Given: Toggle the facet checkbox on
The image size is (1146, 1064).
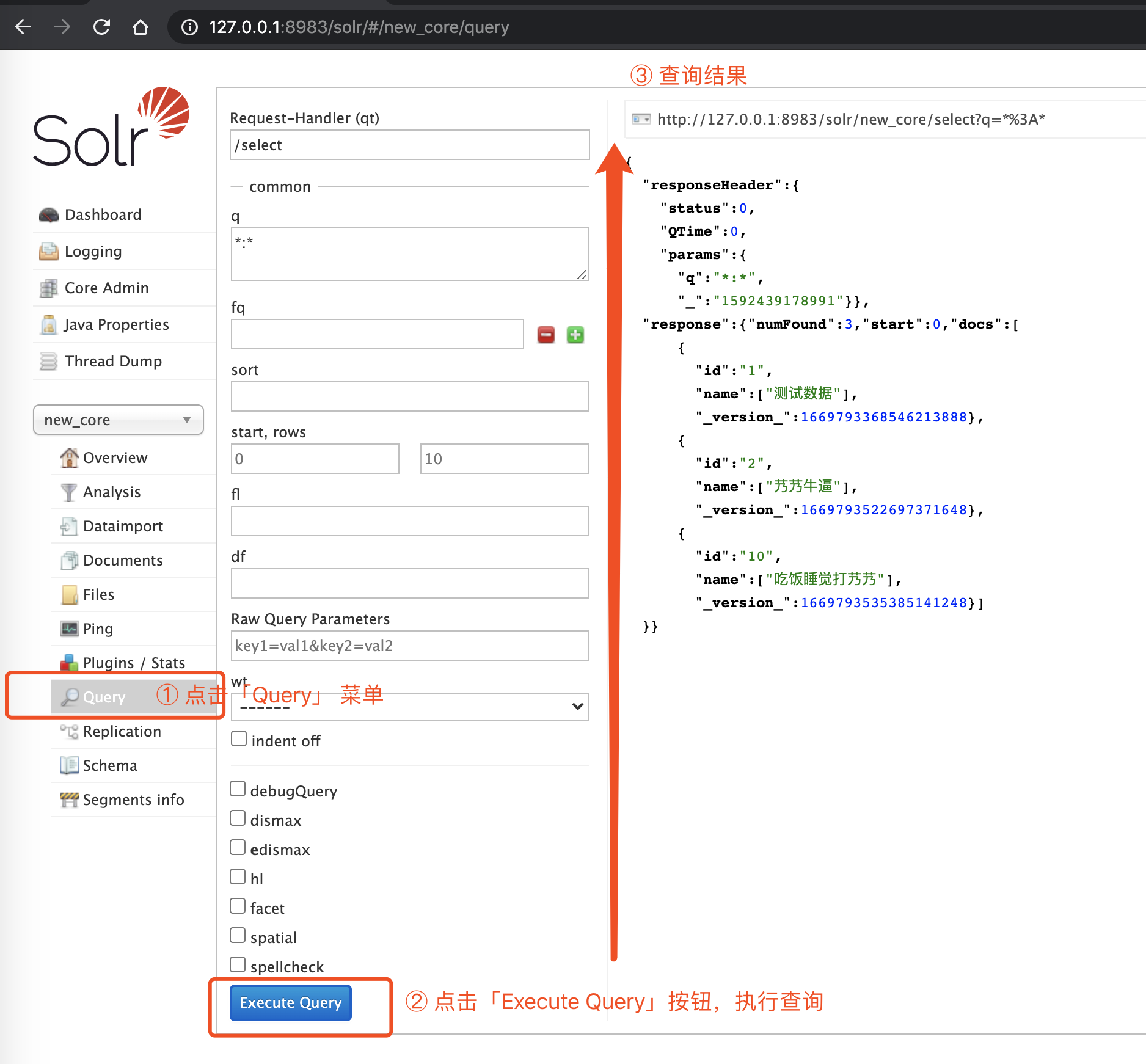Looking at the screenshot, I should pyautogui.click(x=238, y=906).
